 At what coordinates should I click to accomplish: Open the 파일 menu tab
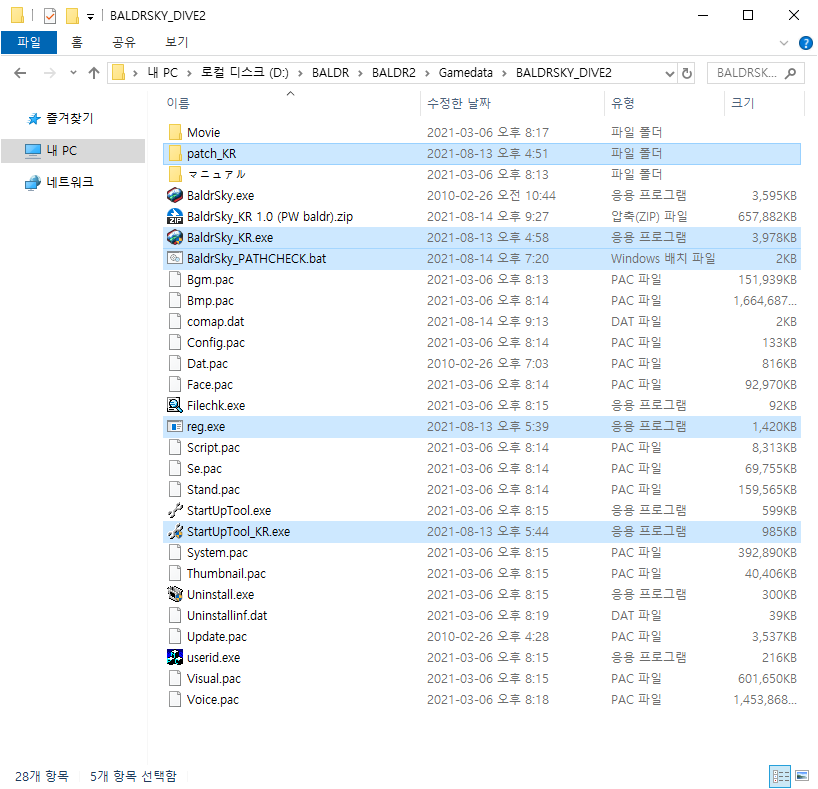tap(29, 42)
